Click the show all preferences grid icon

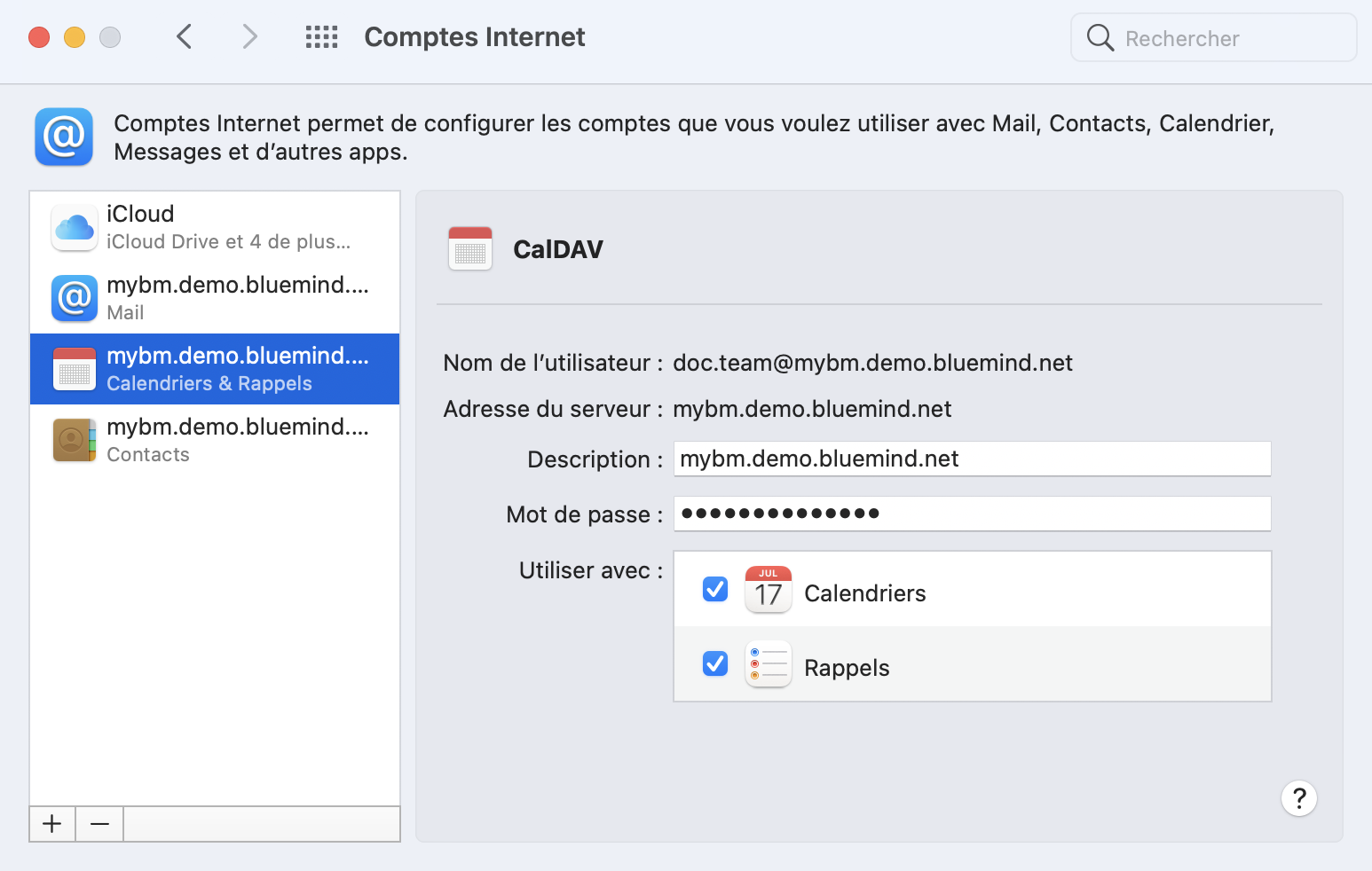pyautogui.click(x=321, y=37)
